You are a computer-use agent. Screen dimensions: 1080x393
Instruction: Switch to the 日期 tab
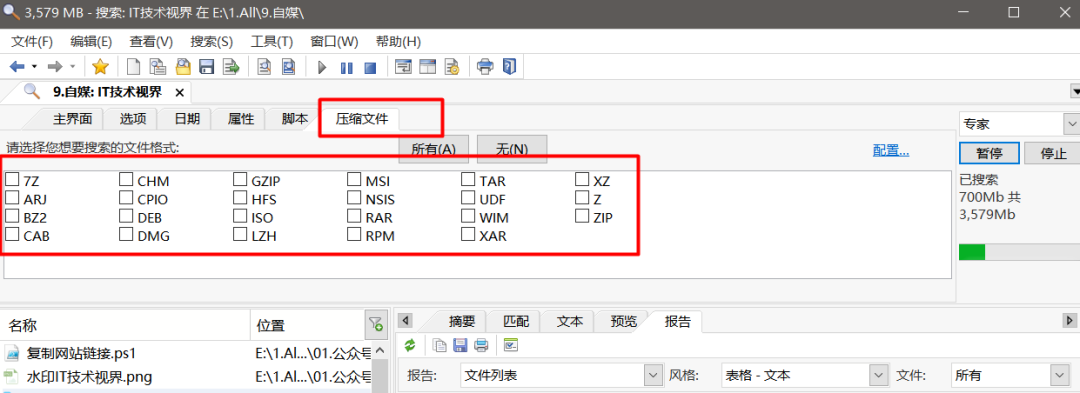[187, 118]
